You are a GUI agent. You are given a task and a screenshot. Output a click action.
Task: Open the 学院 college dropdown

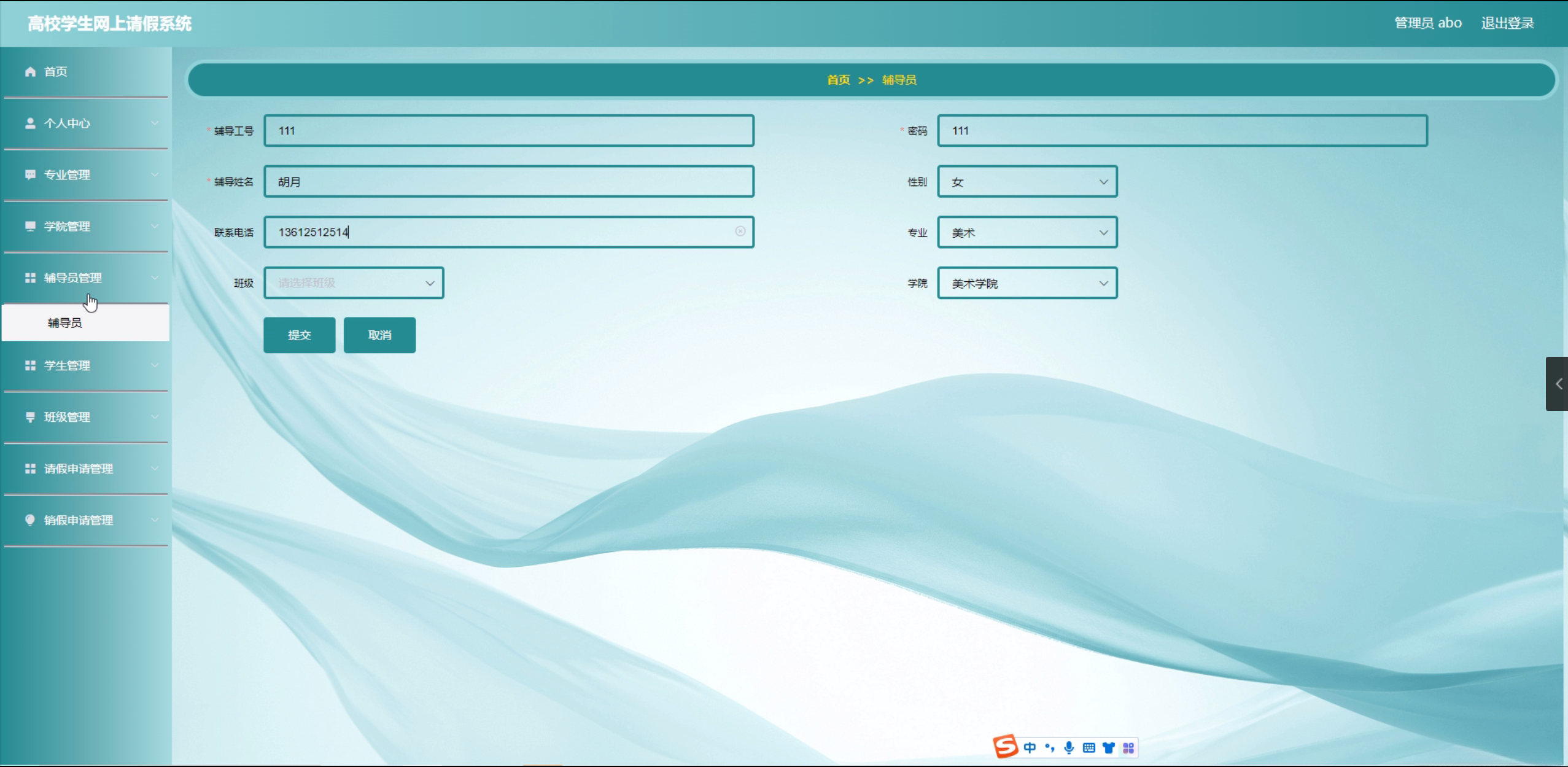1027,283
